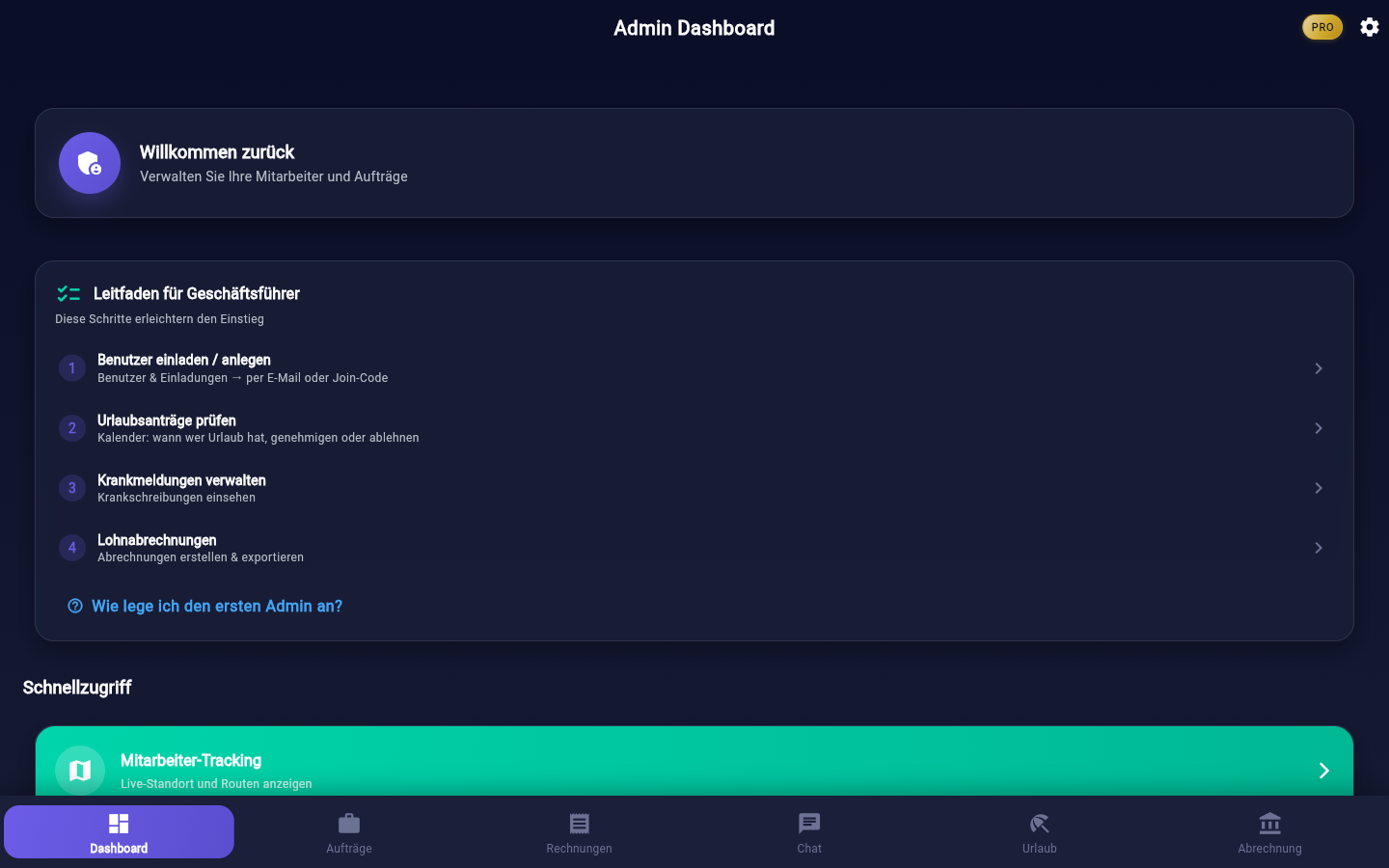Click the Dashboard grid icon

(119, 824)
